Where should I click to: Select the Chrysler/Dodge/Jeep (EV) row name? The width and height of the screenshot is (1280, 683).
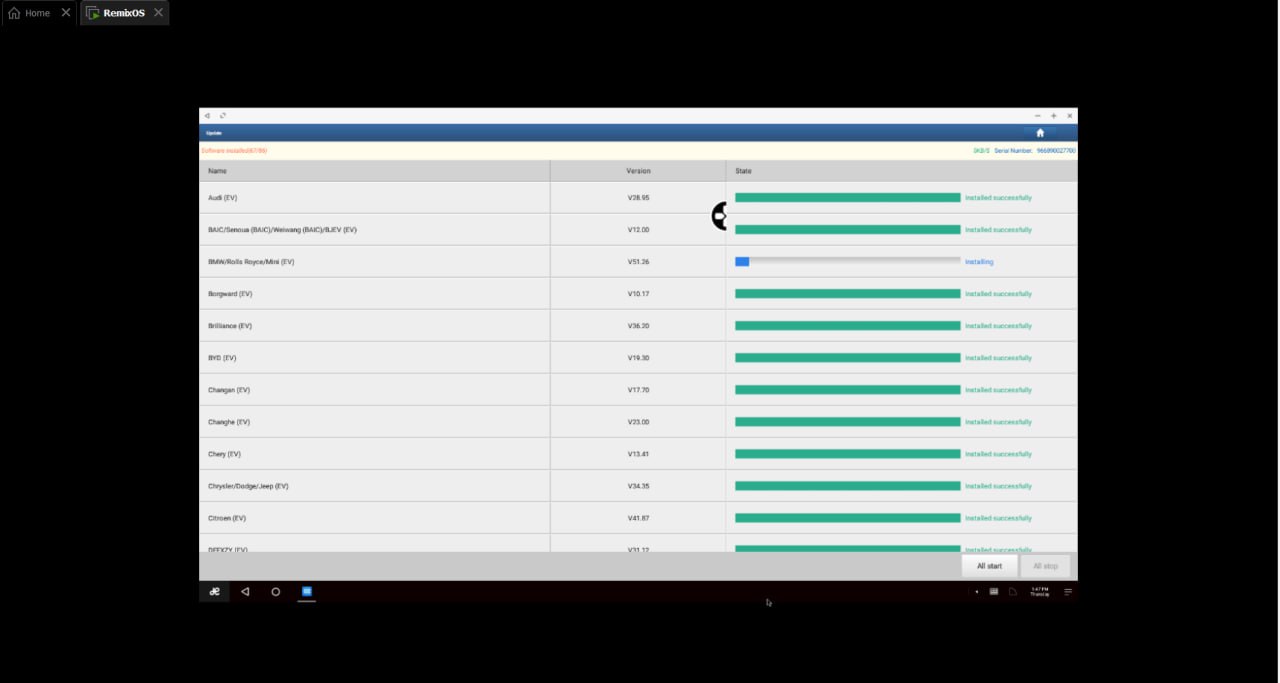[248, 486]
